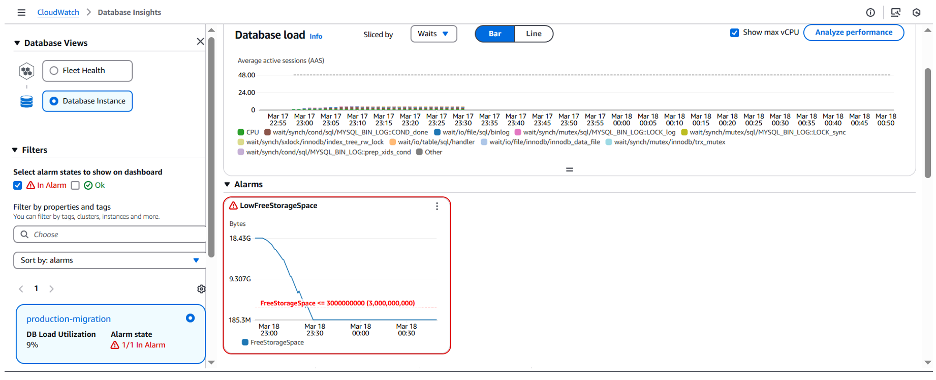Click the left panel scroll down arrow
The width and height of the screenshot is (936, 380).
pos(210,362)
